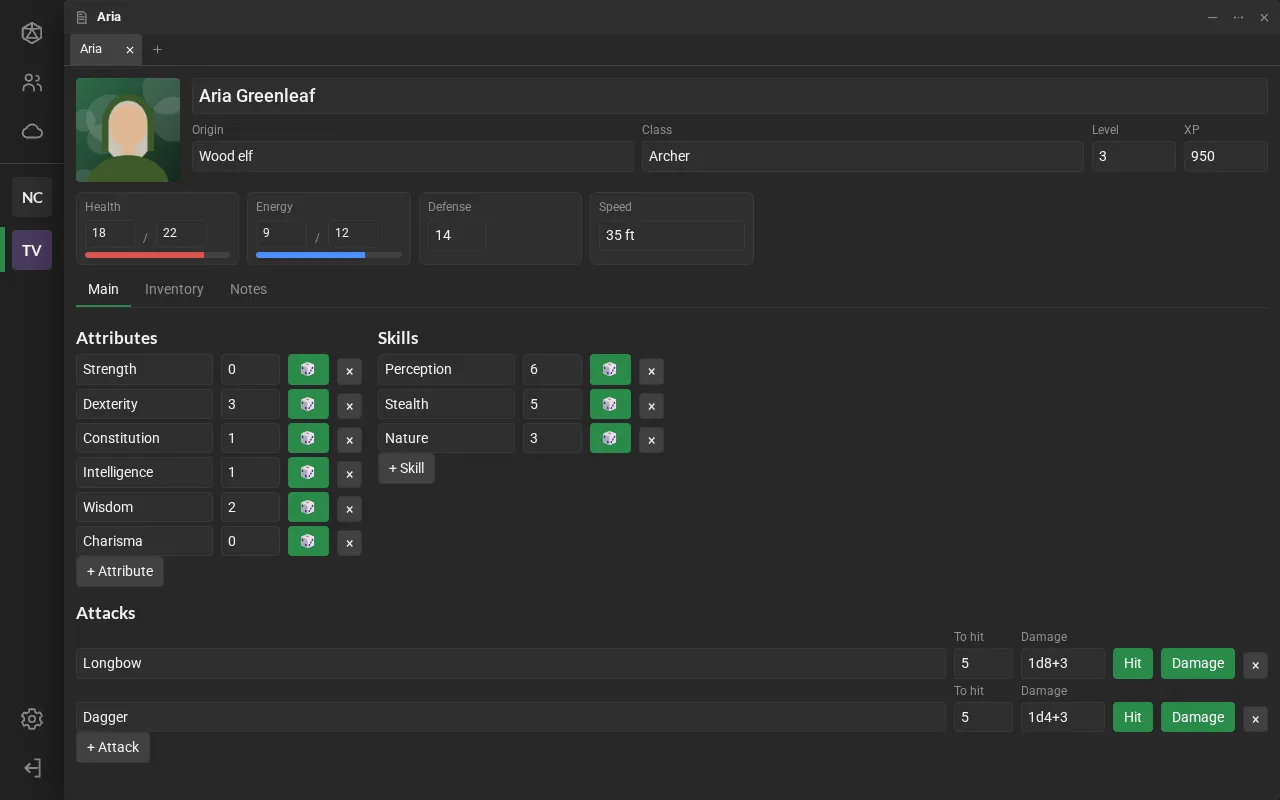Roll Hit for Dagger
1280x800 pixels.
pyautogui.click(x=1132, y=718)
